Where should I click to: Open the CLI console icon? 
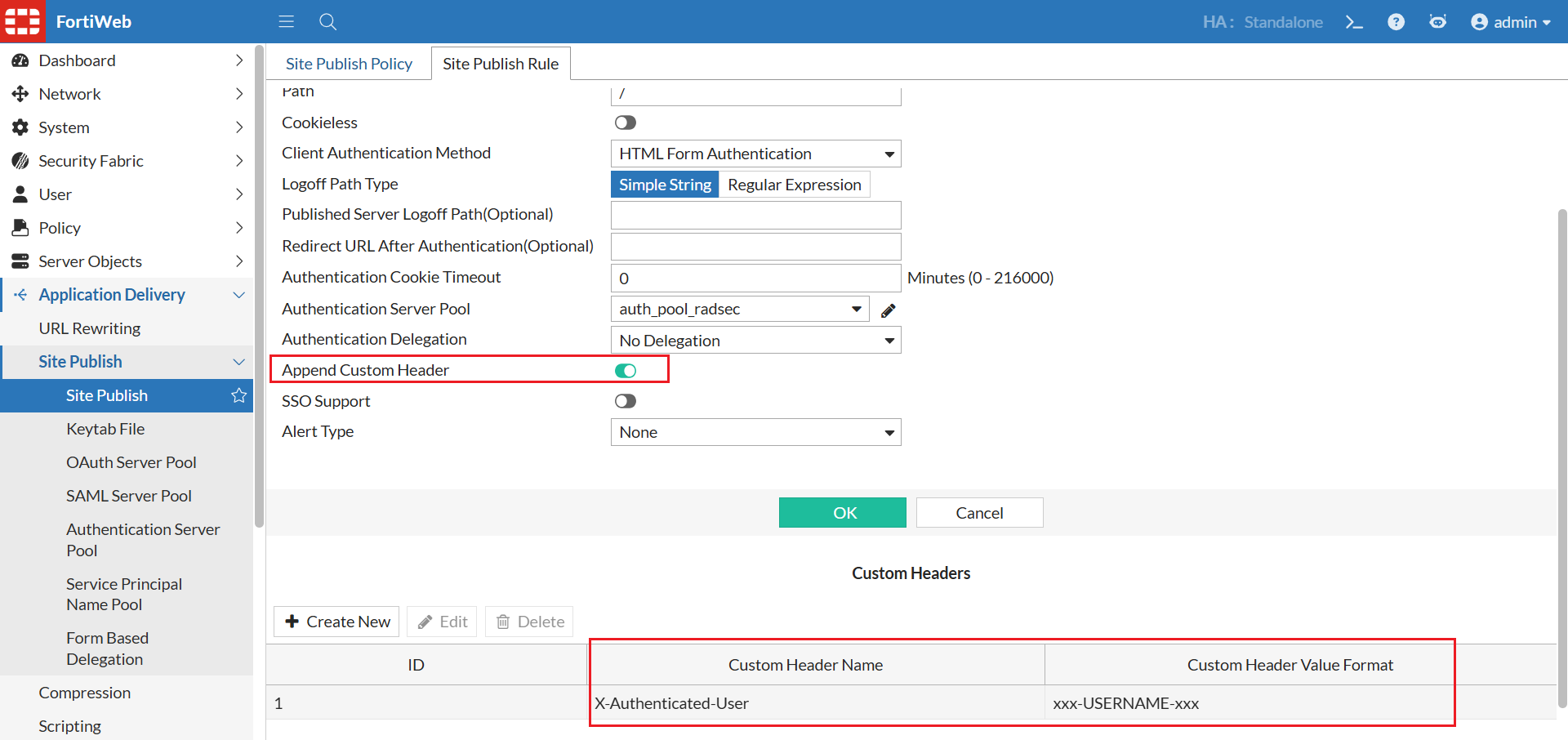(1354, 22)
